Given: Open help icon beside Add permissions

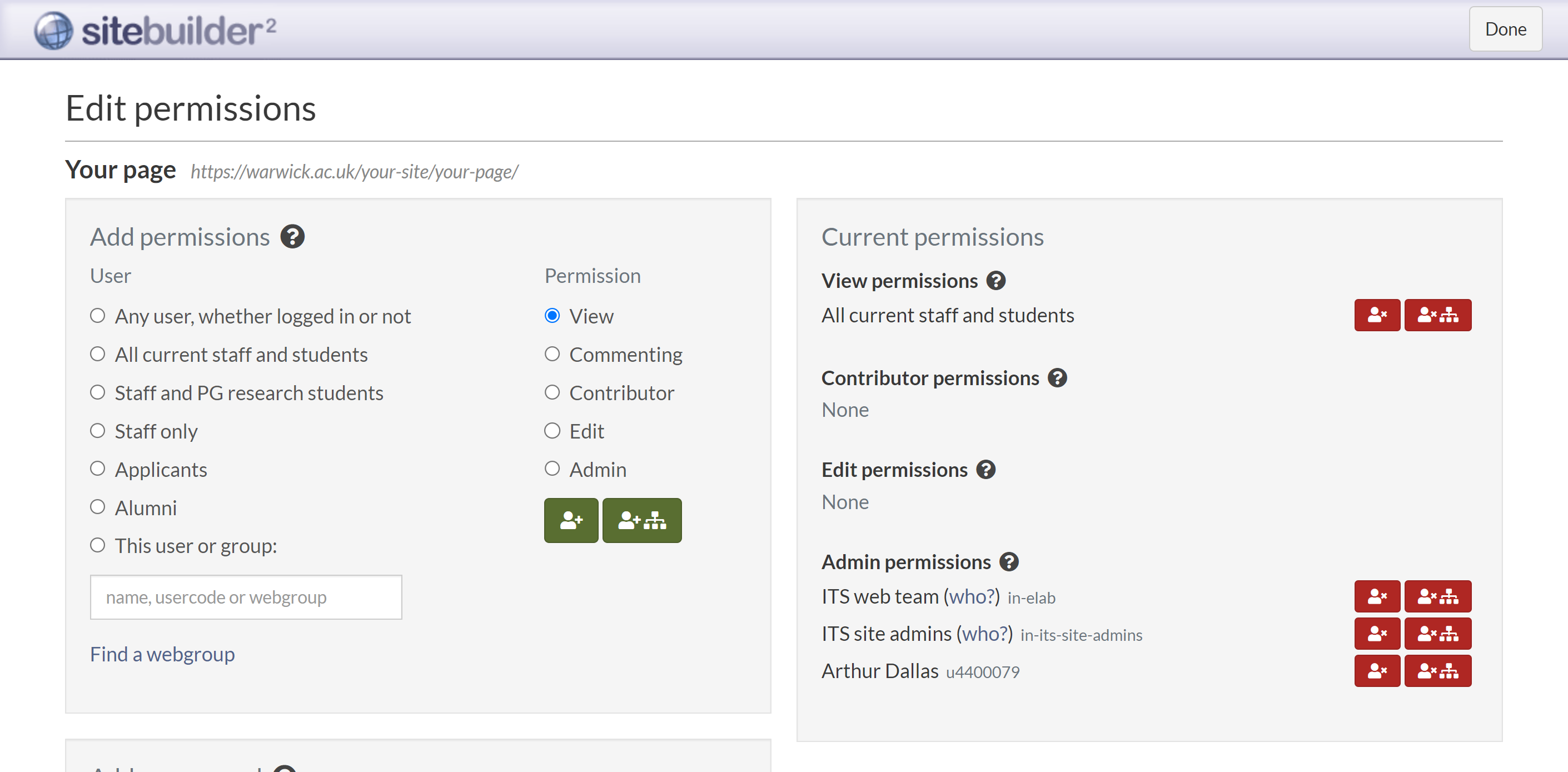Looking at the screenshot, I should click(292, 237).
